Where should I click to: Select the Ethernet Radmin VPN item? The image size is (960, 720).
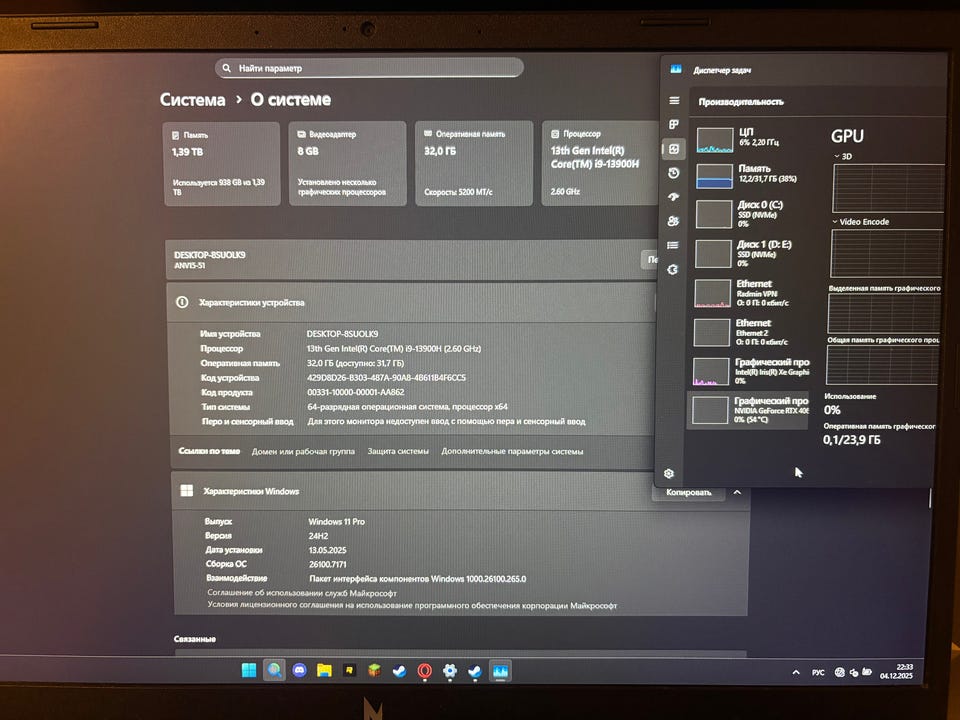pos(750,293)
